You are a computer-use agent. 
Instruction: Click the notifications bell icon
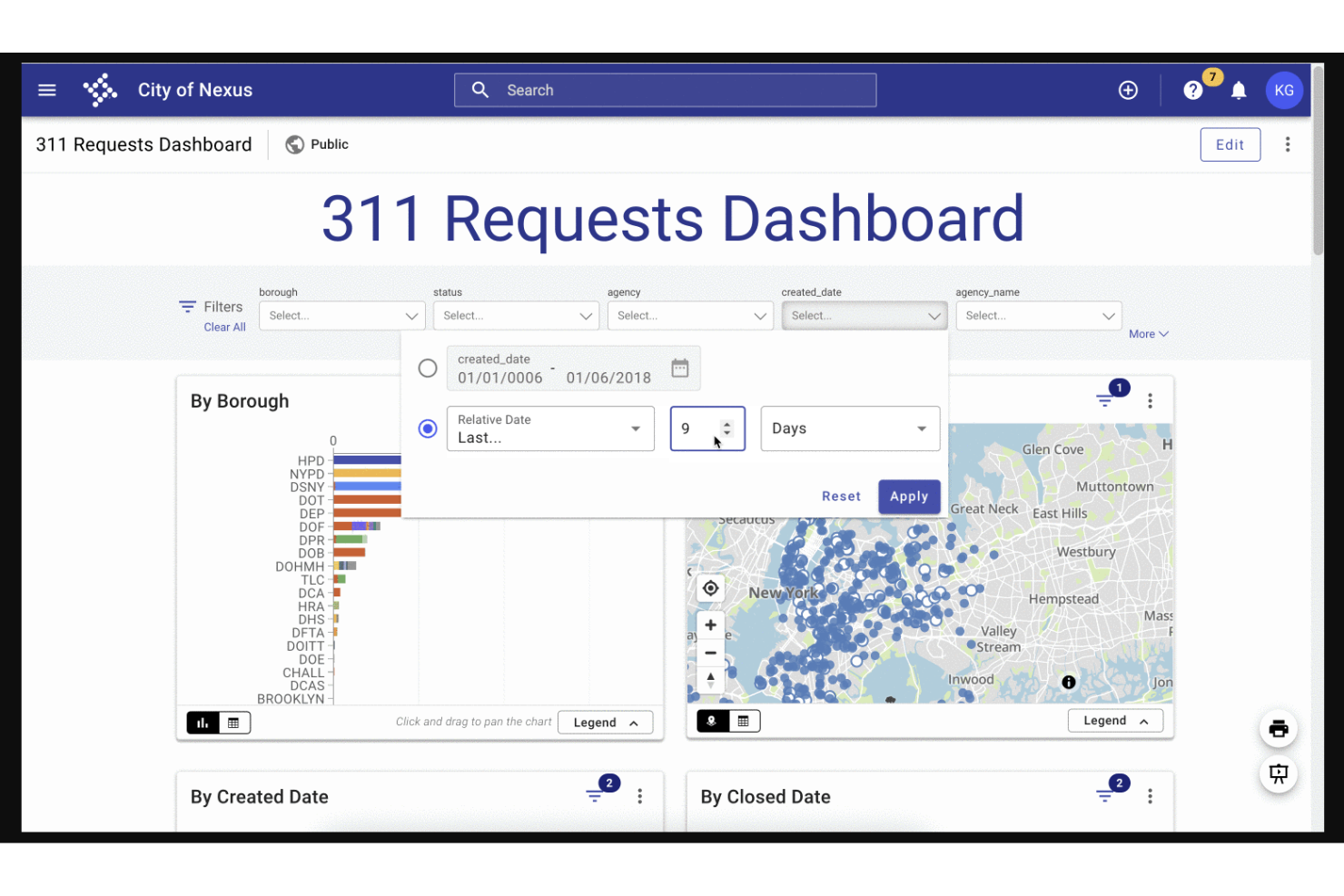click(1240, 90)
